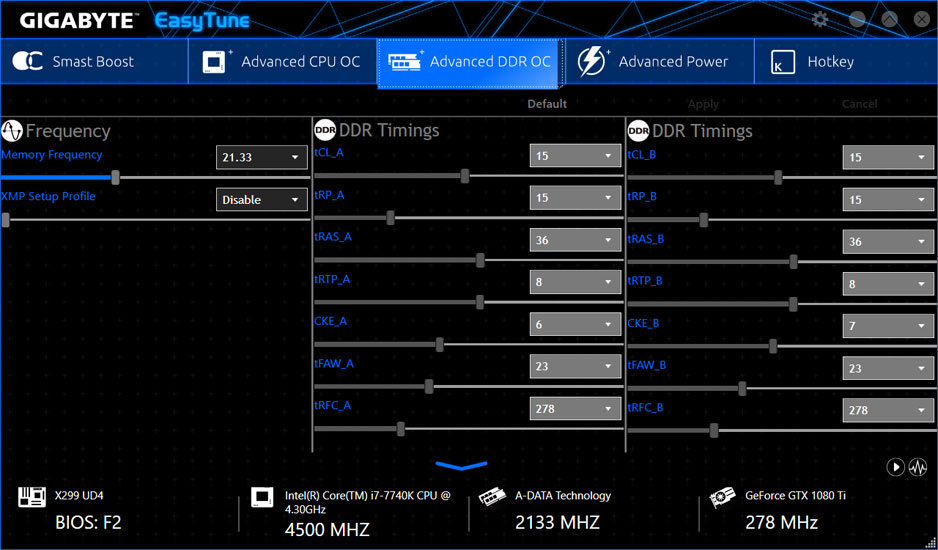
Task: Click the Default button
Action: (547, 104)
